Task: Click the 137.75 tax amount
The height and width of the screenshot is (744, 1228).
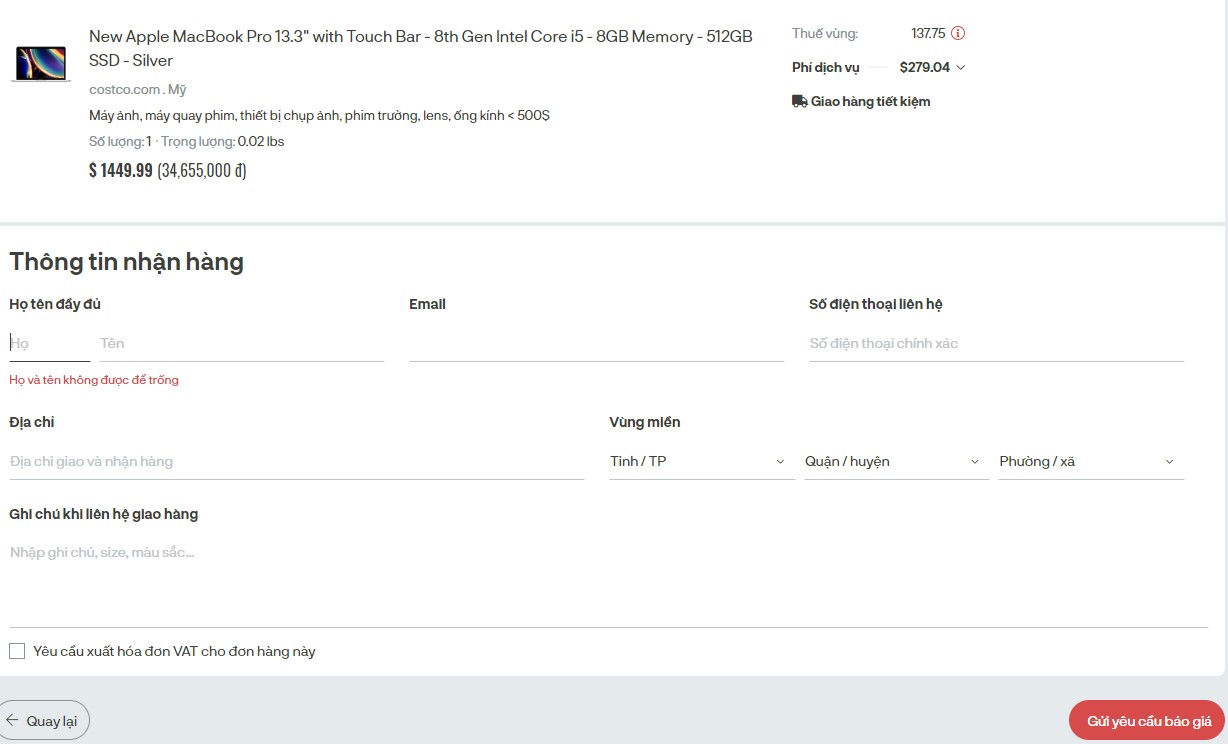Action: 928,33
